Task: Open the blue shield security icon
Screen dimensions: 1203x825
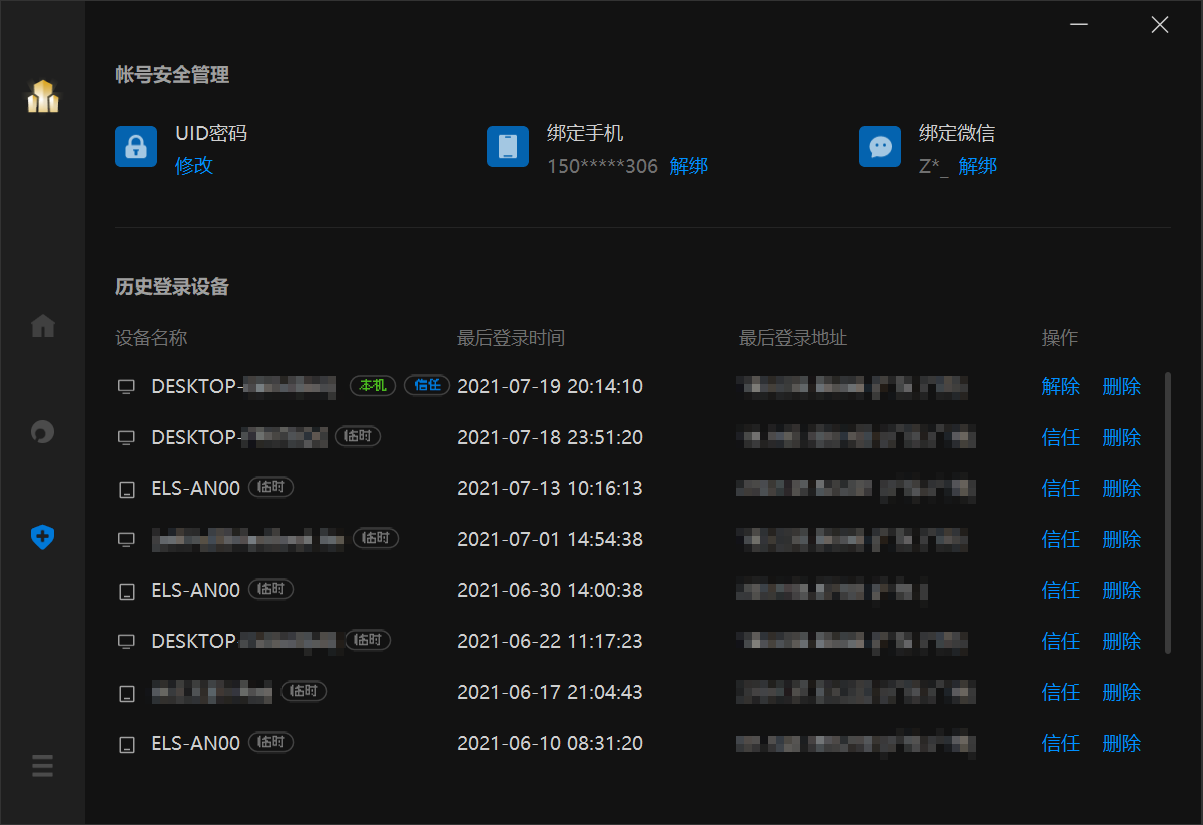Action: click(42, 537)
